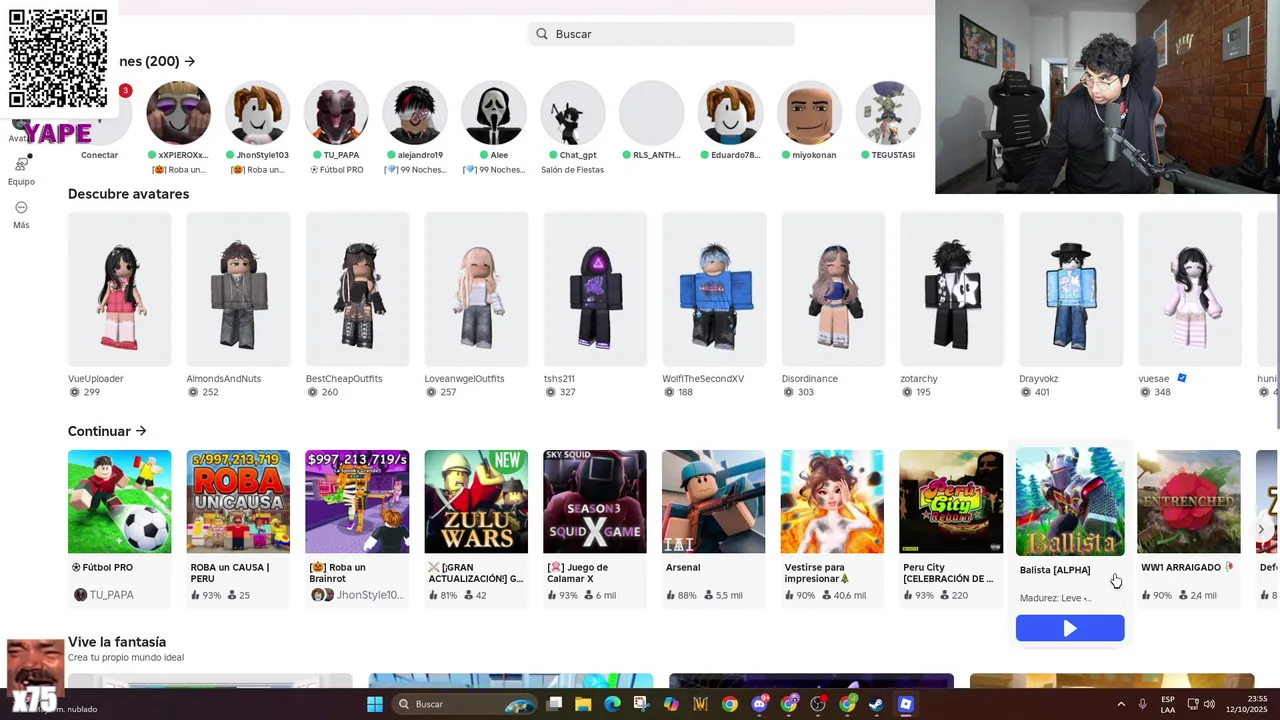Open the Fútbol PRO game
Image resolution: width=1280 pixels, height=720 pixels.
[119, 501]
